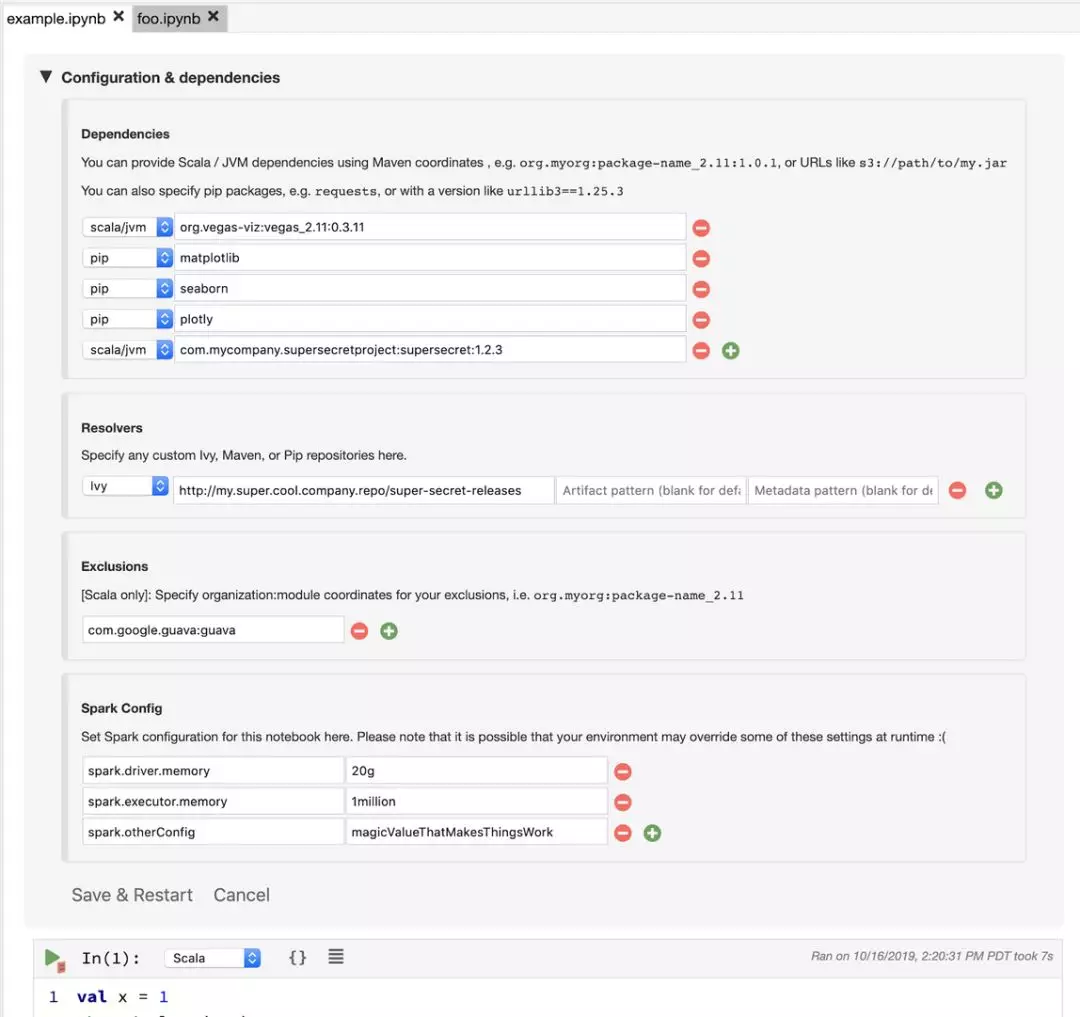Add a new Spark config row
1080x1017 pixels.
(x=652, y=833)
